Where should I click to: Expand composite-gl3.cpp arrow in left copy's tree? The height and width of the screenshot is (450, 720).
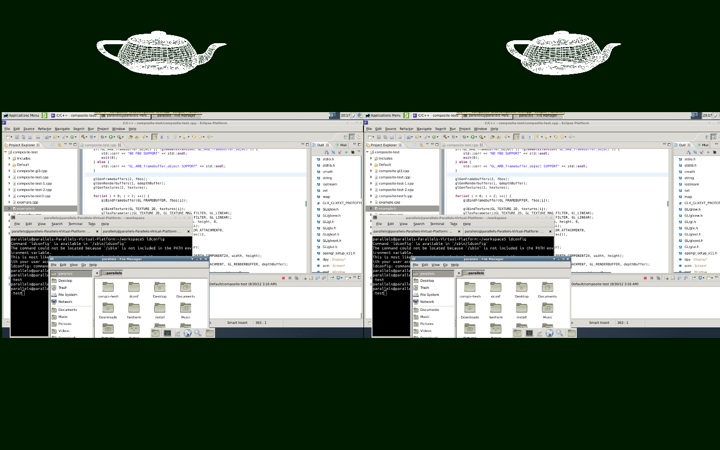pos(9,171)
